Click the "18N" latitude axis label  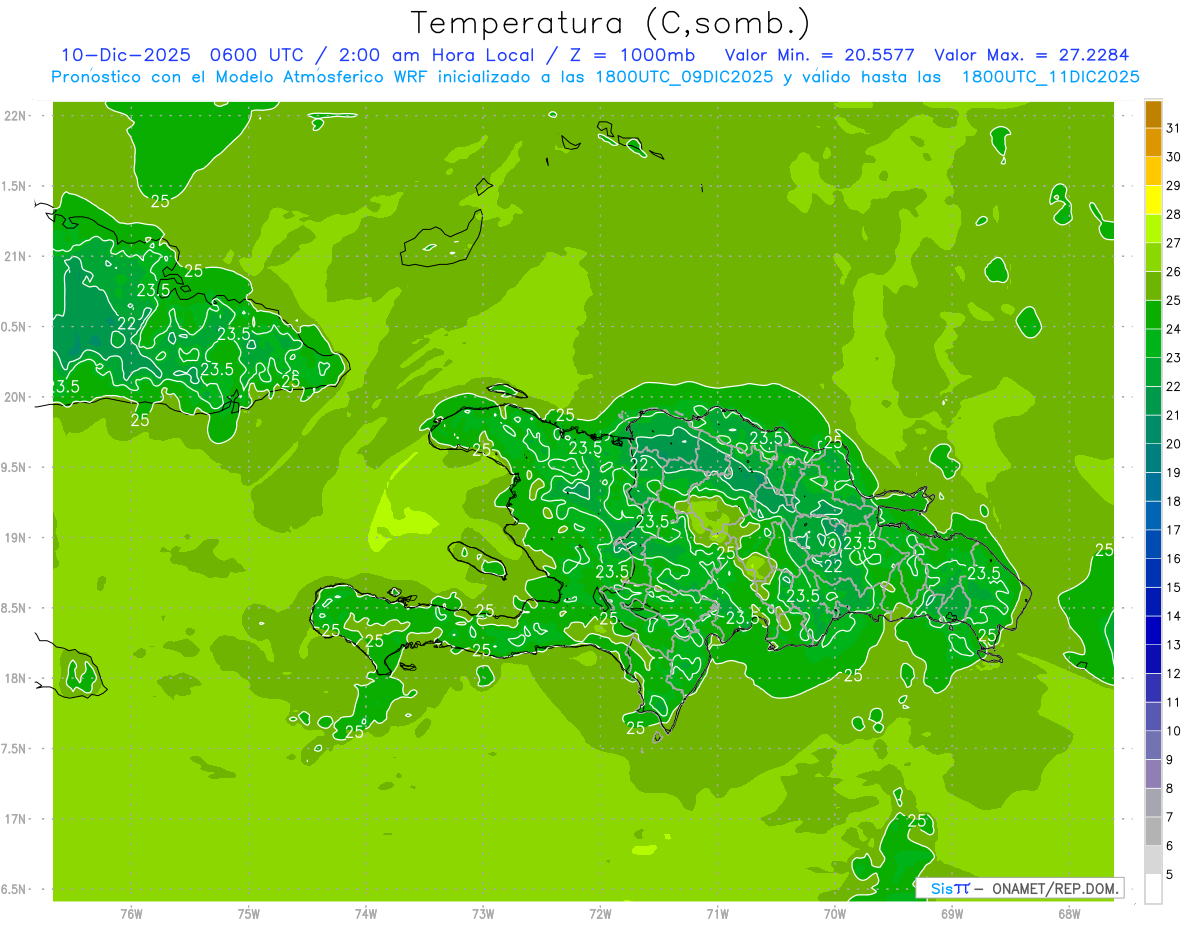(x=16, y=679)
